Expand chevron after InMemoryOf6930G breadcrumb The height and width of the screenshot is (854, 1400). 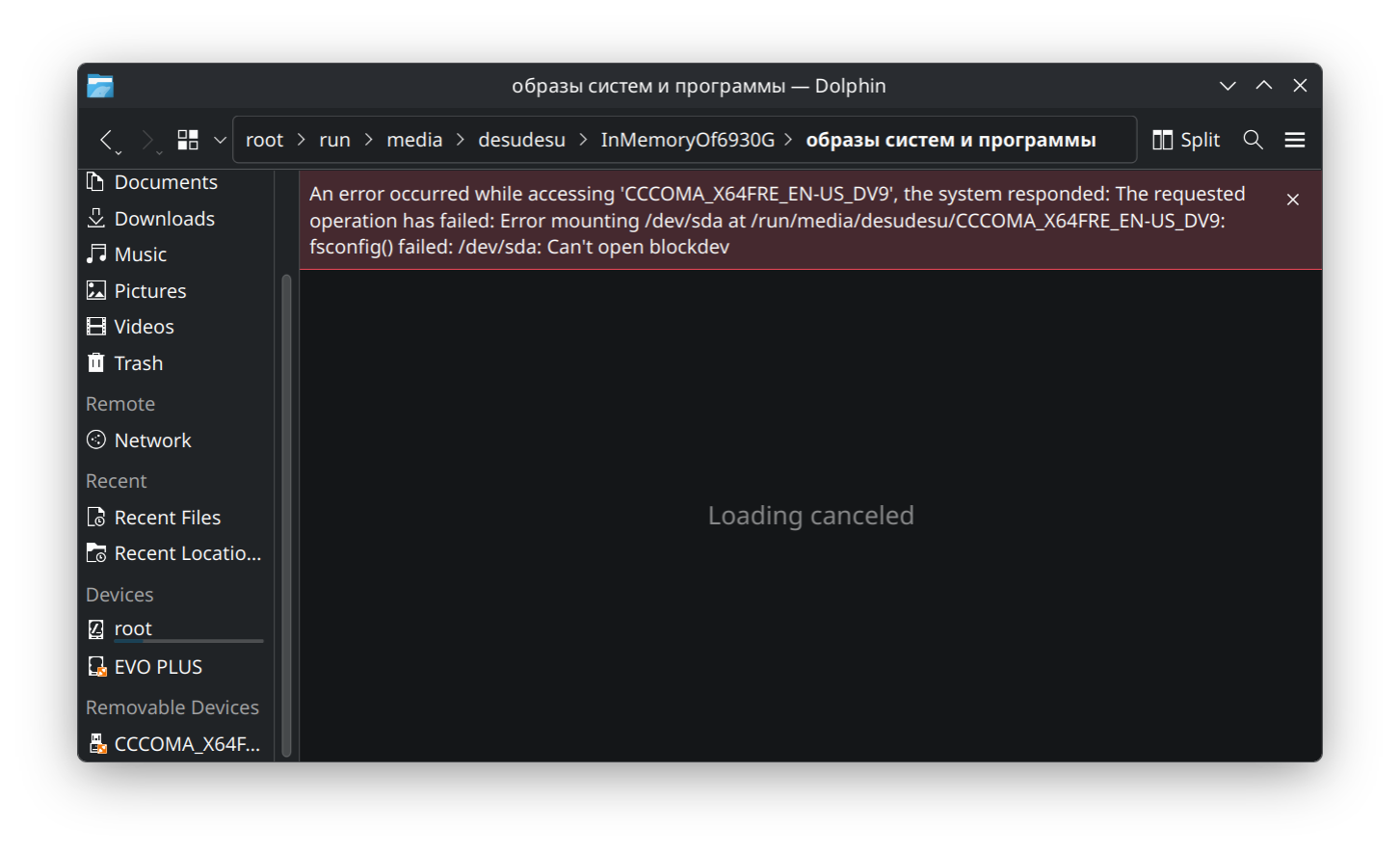point(788,140)
